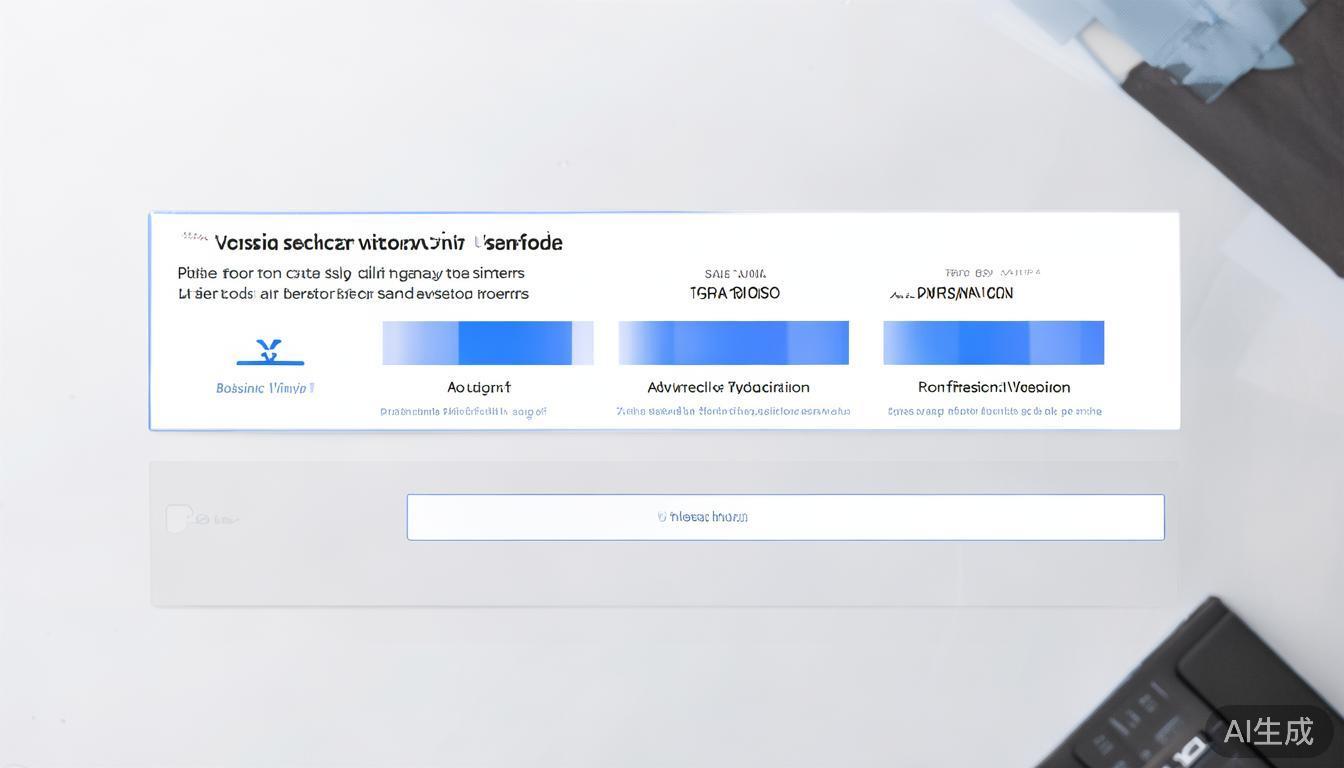Click the faint label beside the lower checkbox
Screen dimensions: 1344x768
coord(218,520)
